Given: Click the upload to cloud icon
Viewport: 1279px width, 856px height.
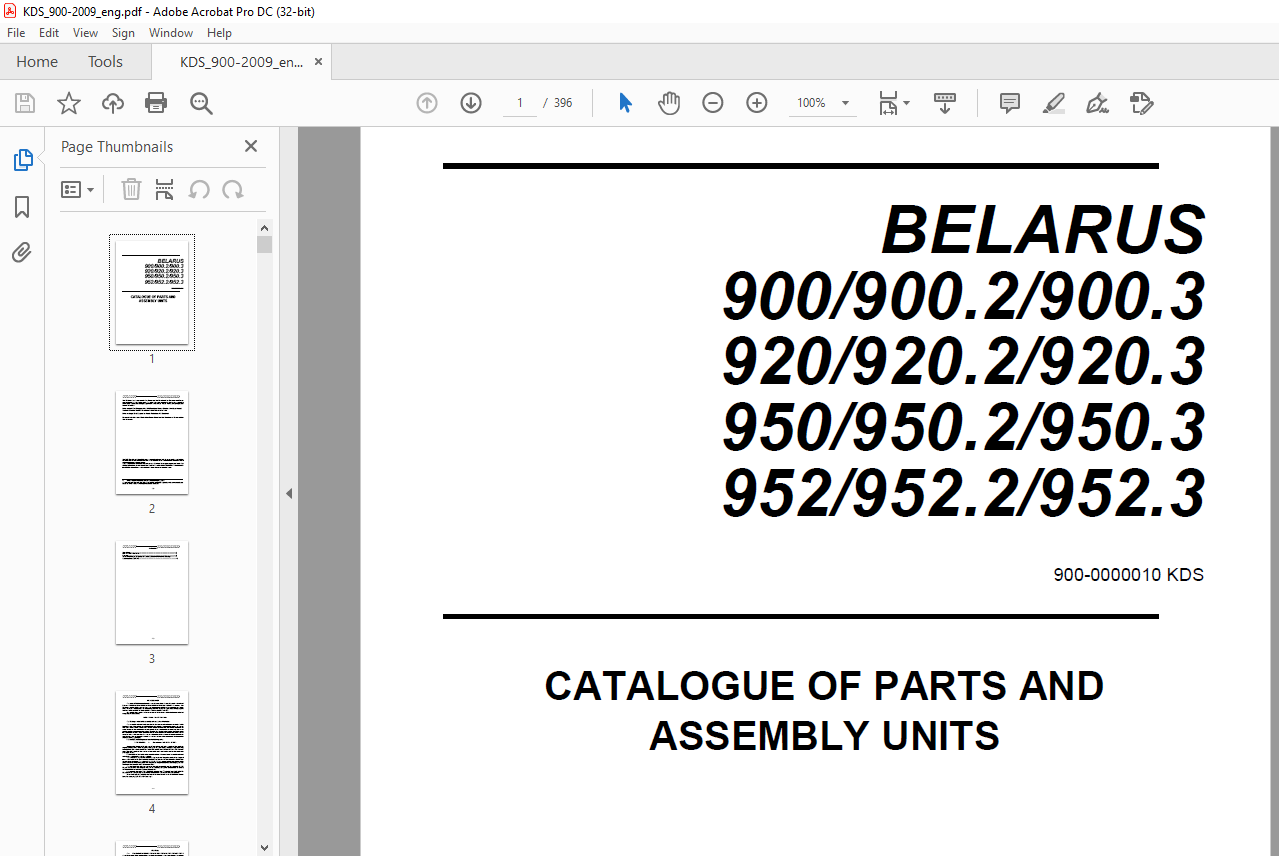Looking at the screenshot, I should click(113, 103).
